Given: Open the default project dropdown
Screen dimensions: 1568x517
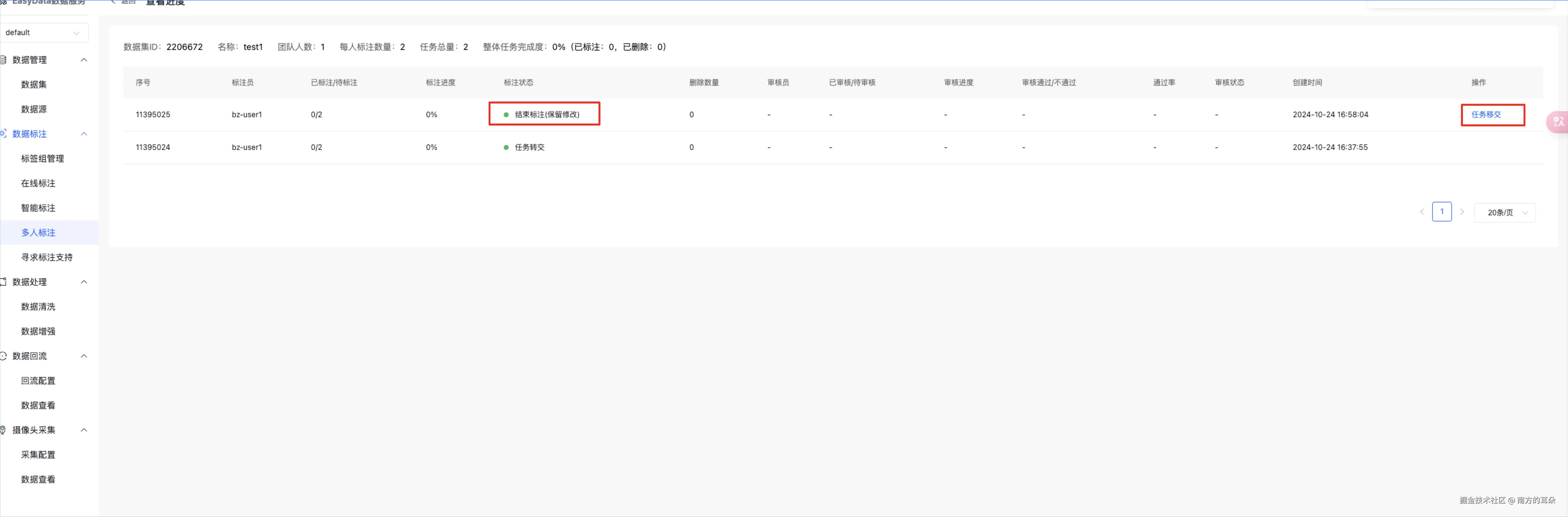Looking at the screenshot, I should tap(43, 33).
